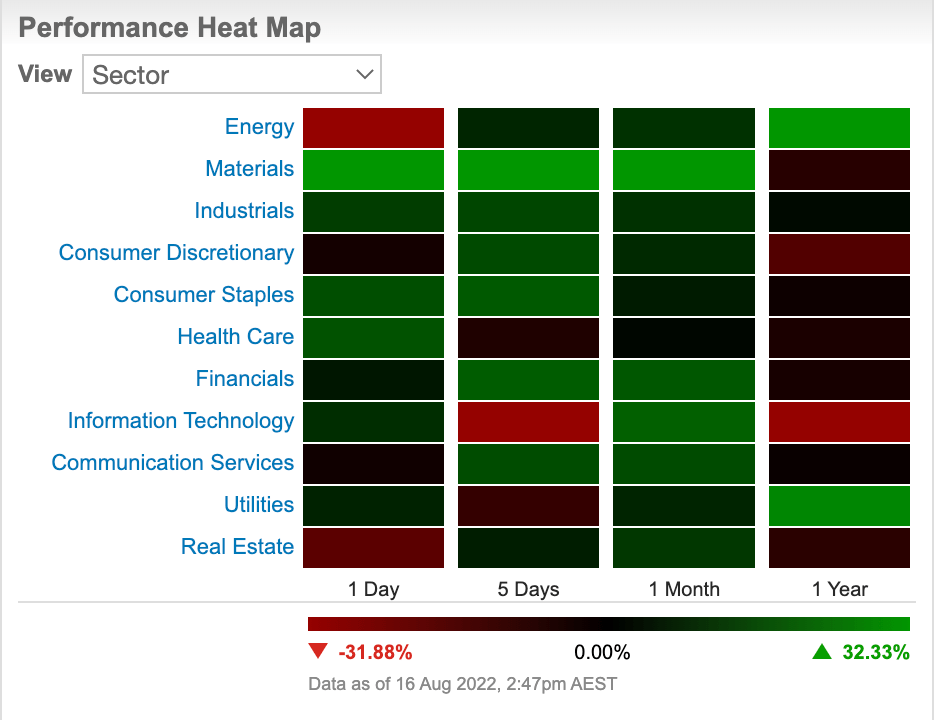This screenshot has height=720, width=934.
Task: Open the Consumer Staples link
Action: [204, 295]
